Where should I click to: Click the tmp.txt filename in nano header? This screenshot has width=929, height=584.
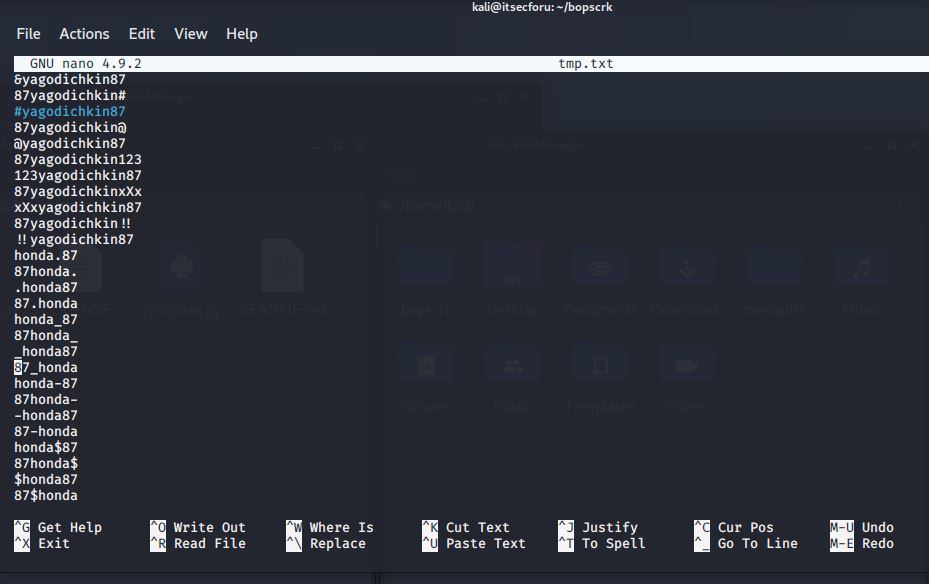[585, 64]
